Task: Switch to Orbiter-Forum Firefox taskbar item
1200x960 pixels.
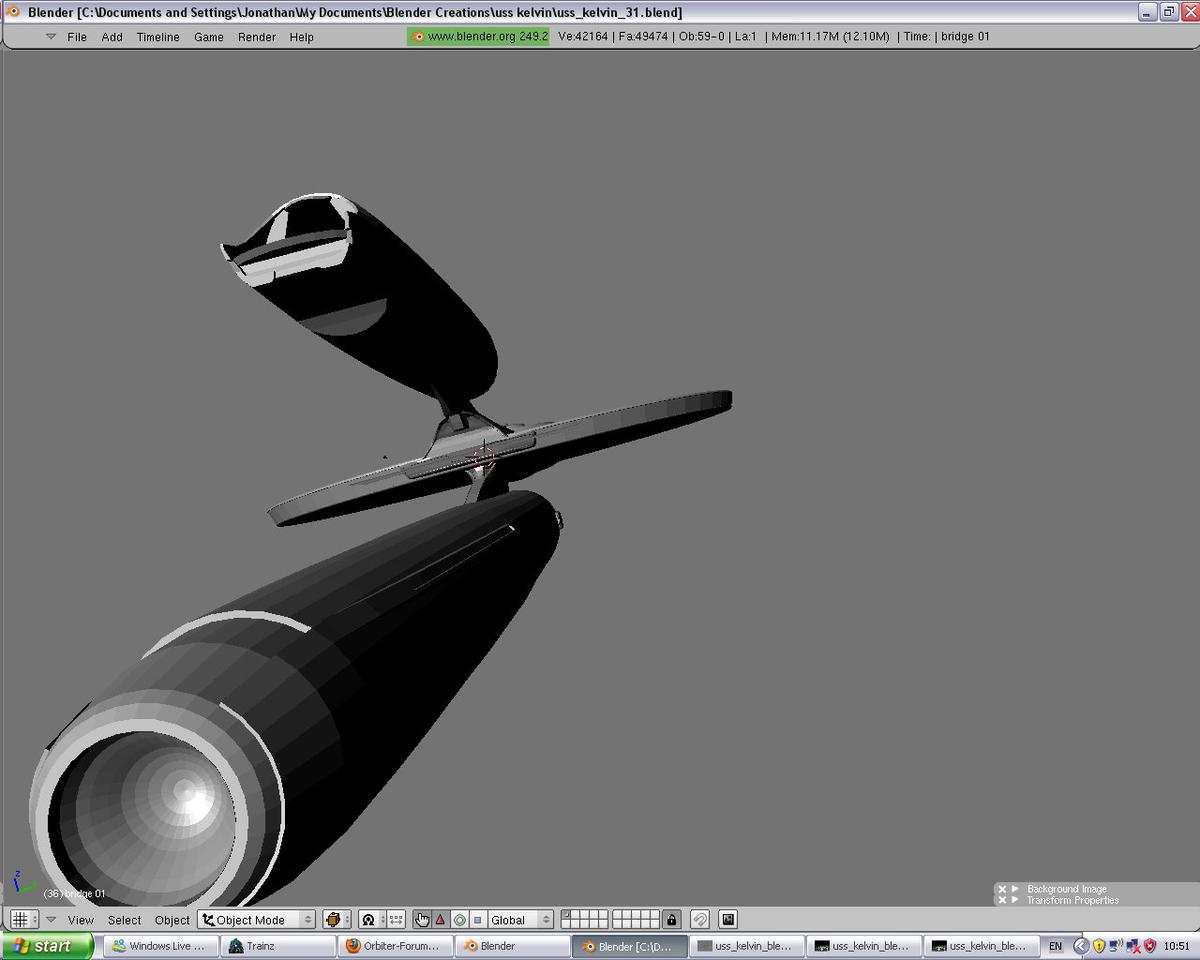Action: [x=394, y=945]
